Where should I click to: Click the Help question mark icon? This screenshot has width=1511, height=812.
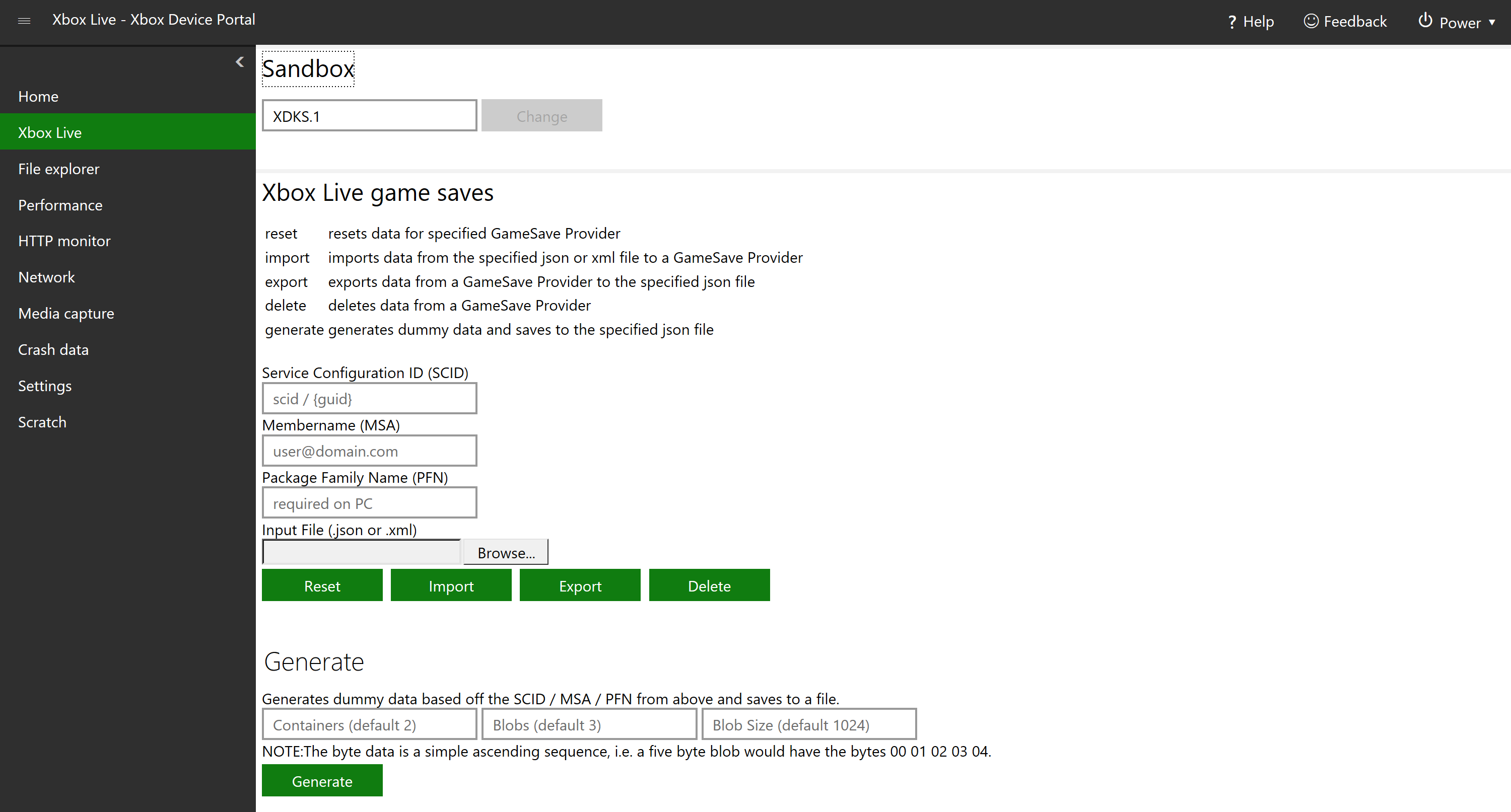coord(1232,21)
